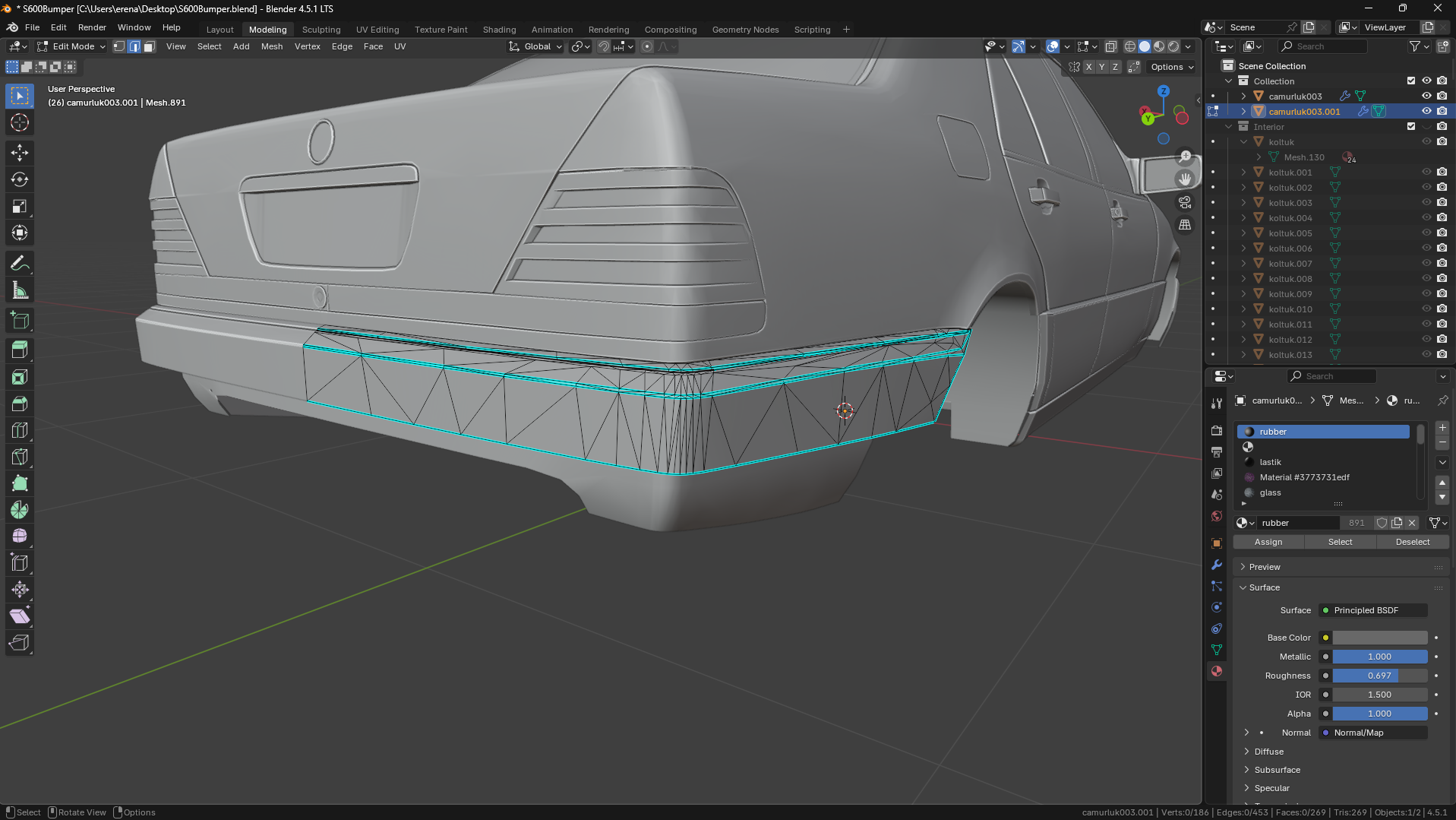Uncheck the Collection exclude checkbox

click(1411, 81)
